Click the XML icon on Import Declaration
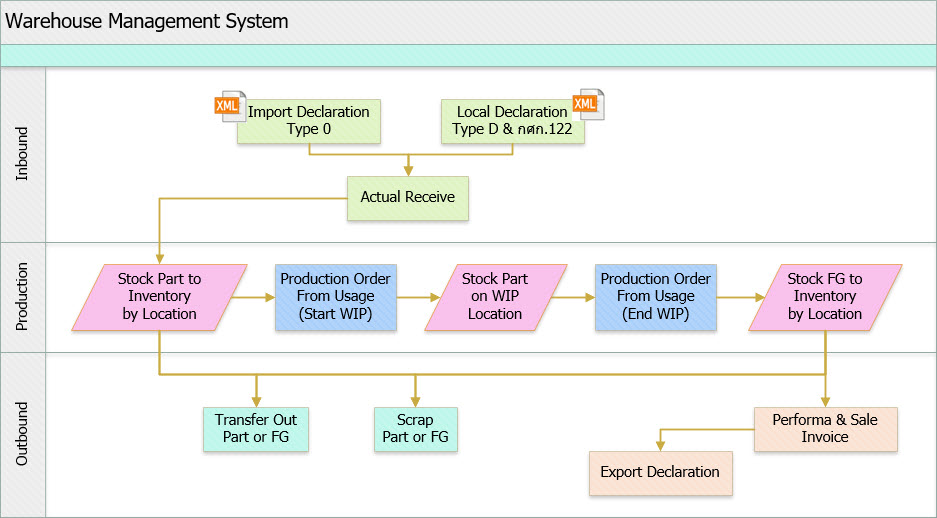Viewport: 937px width, 518px height. [x=228, y=106]
